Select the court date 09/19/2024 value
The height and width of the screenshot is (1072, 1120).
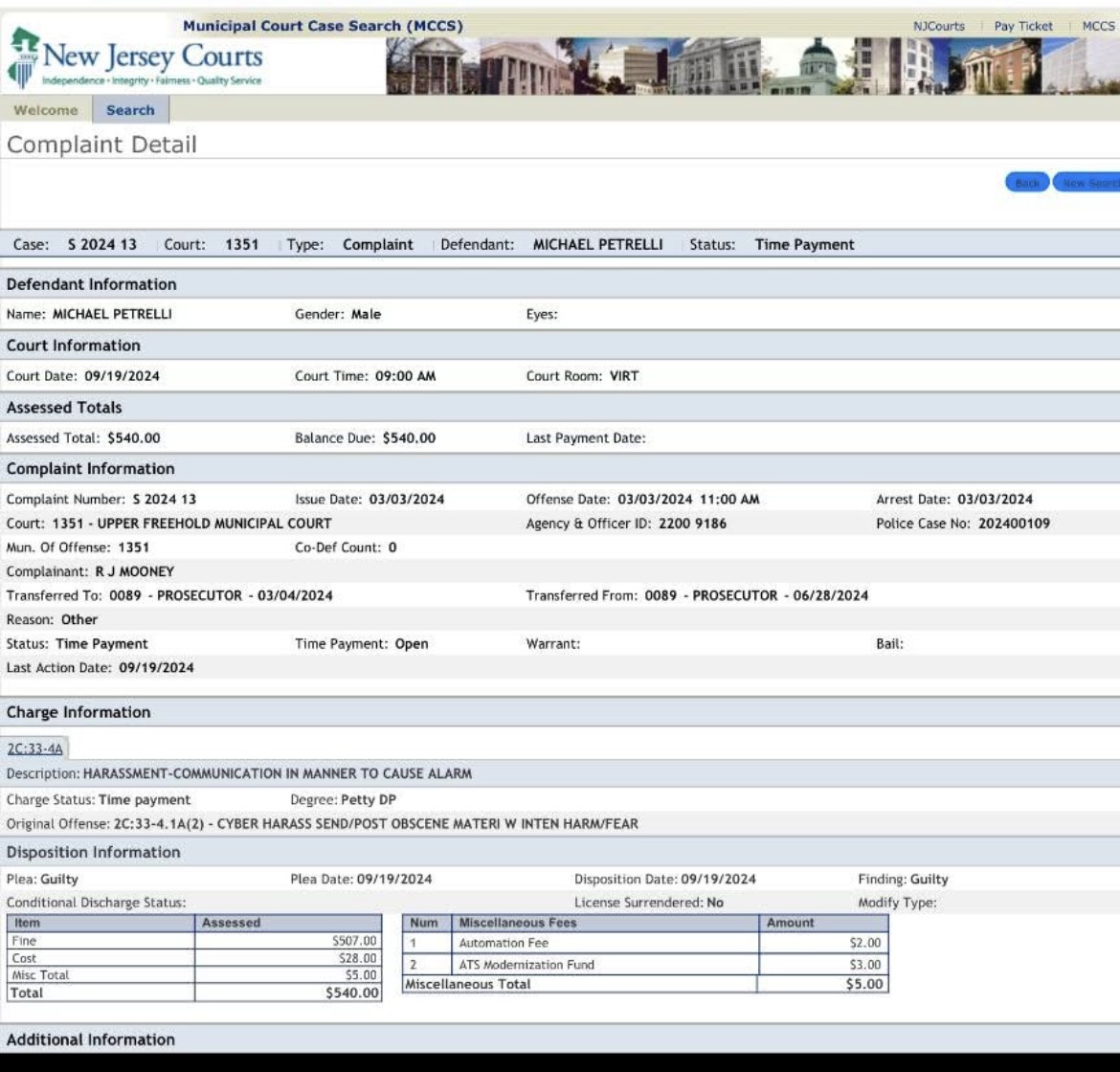pos(123,376)
